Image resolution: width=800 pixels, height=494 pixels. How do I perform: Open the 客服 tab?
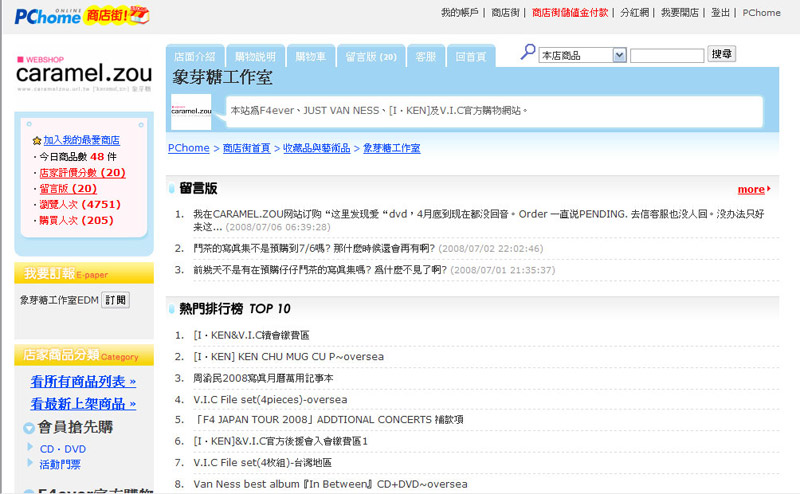pyautogui.click(x=426, y=56)
